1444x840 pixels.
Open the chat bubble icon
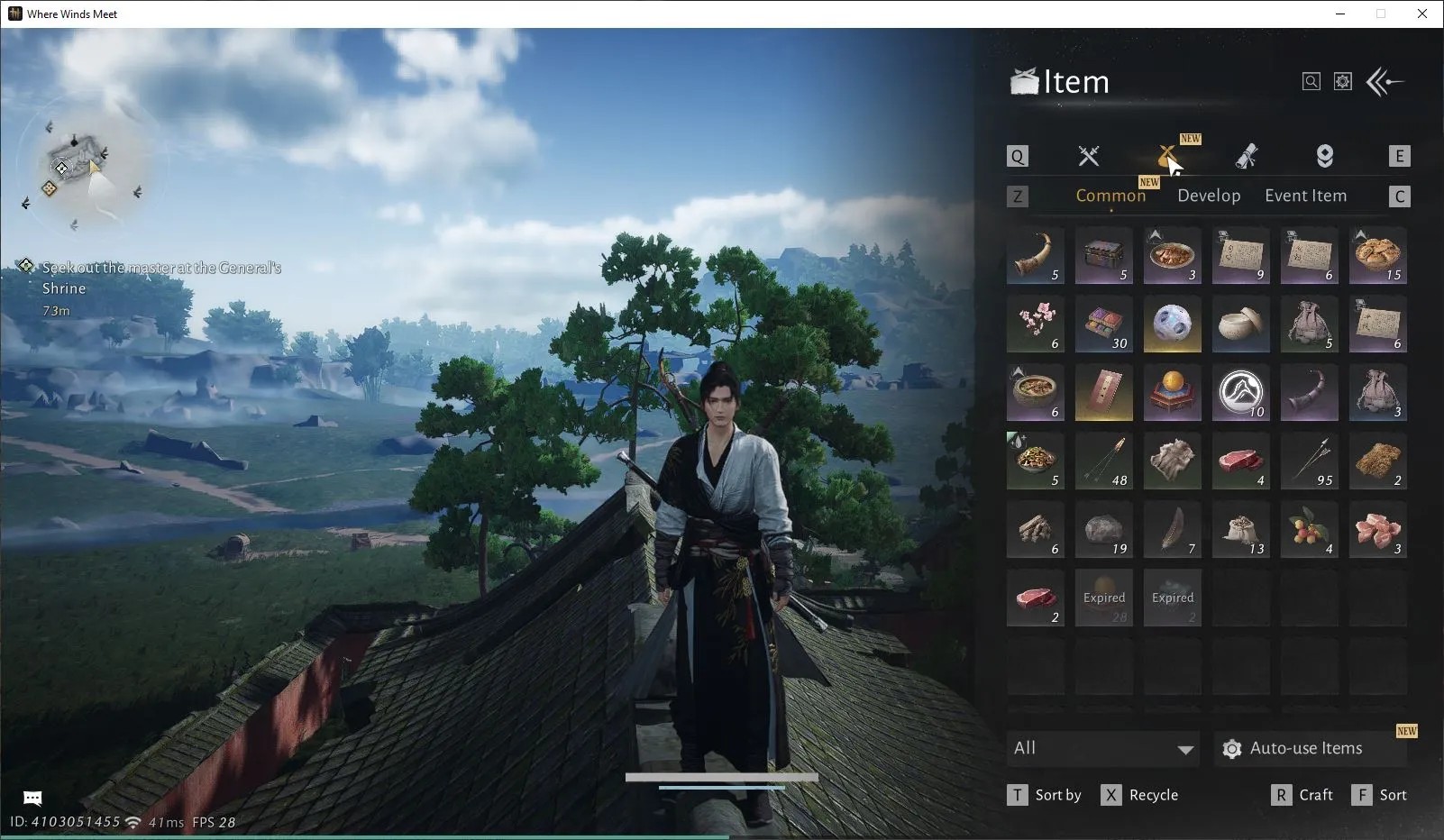tap(32, 798)
